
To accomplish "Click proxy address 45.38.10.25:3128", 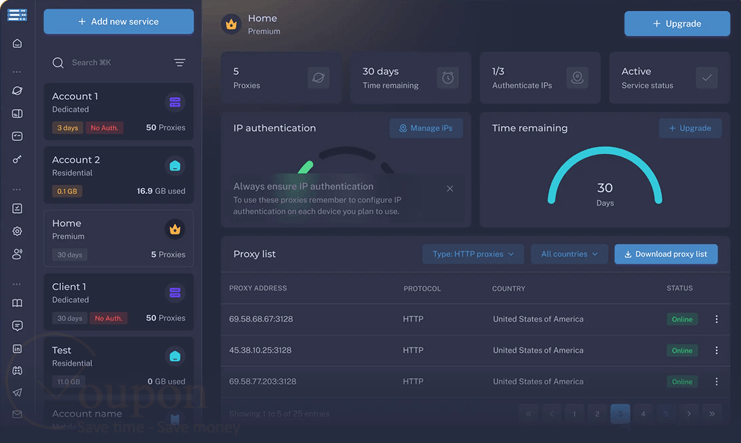I will pos(260,350).
